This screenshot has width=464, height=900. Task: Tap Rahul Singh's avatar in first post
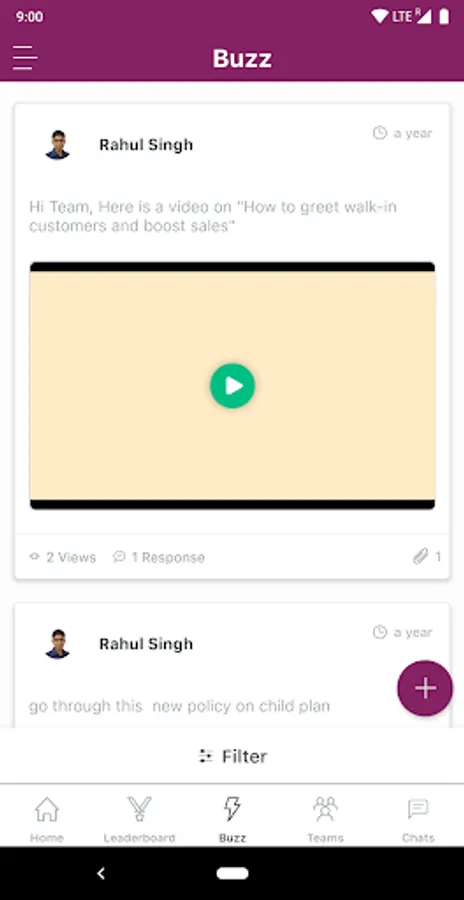pos(57,145)
